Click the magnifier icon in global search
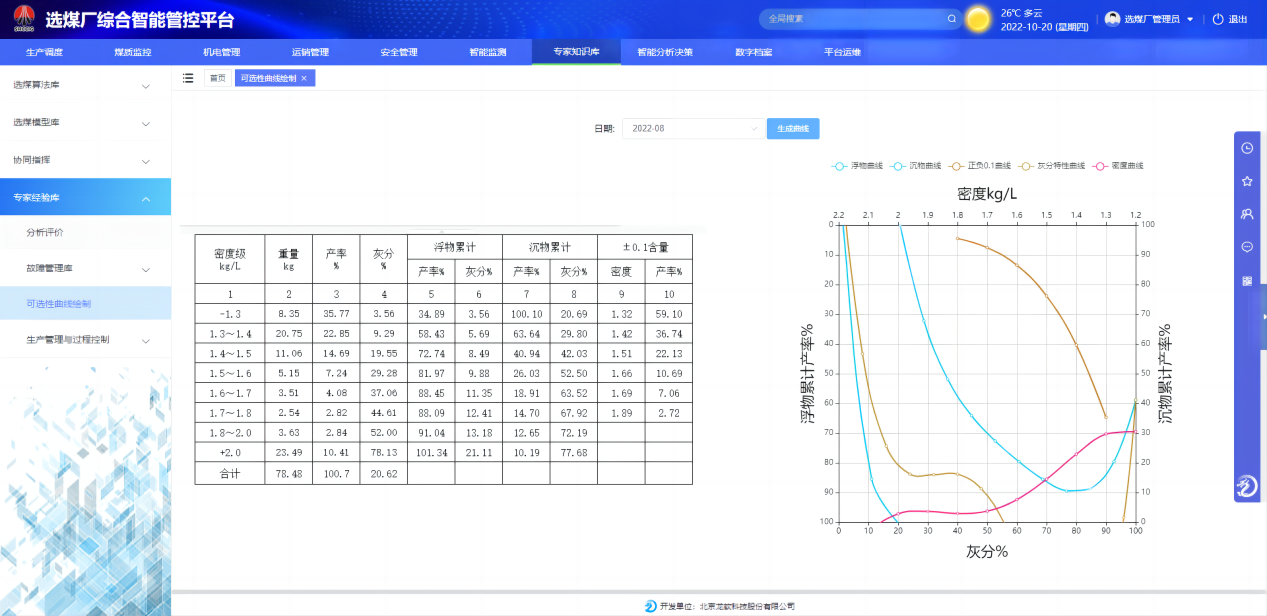 coord(952,19)
